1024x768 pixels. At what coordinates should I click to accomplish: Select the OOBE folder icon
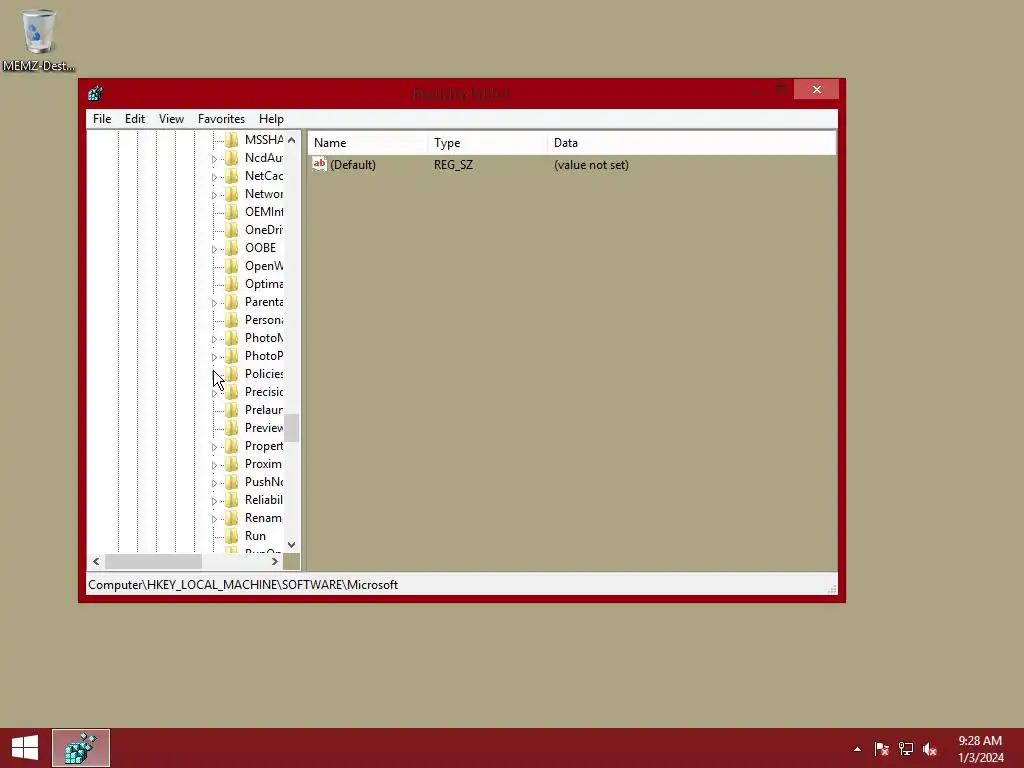point(231,248)
